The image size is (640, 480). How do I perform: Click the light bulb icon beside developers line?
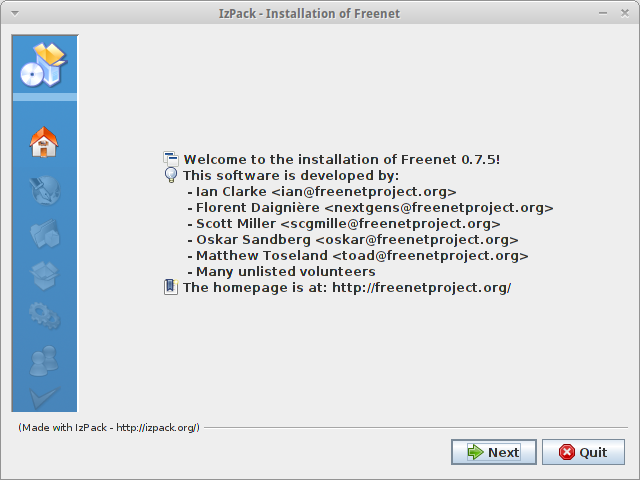click(x=171, y=175)
